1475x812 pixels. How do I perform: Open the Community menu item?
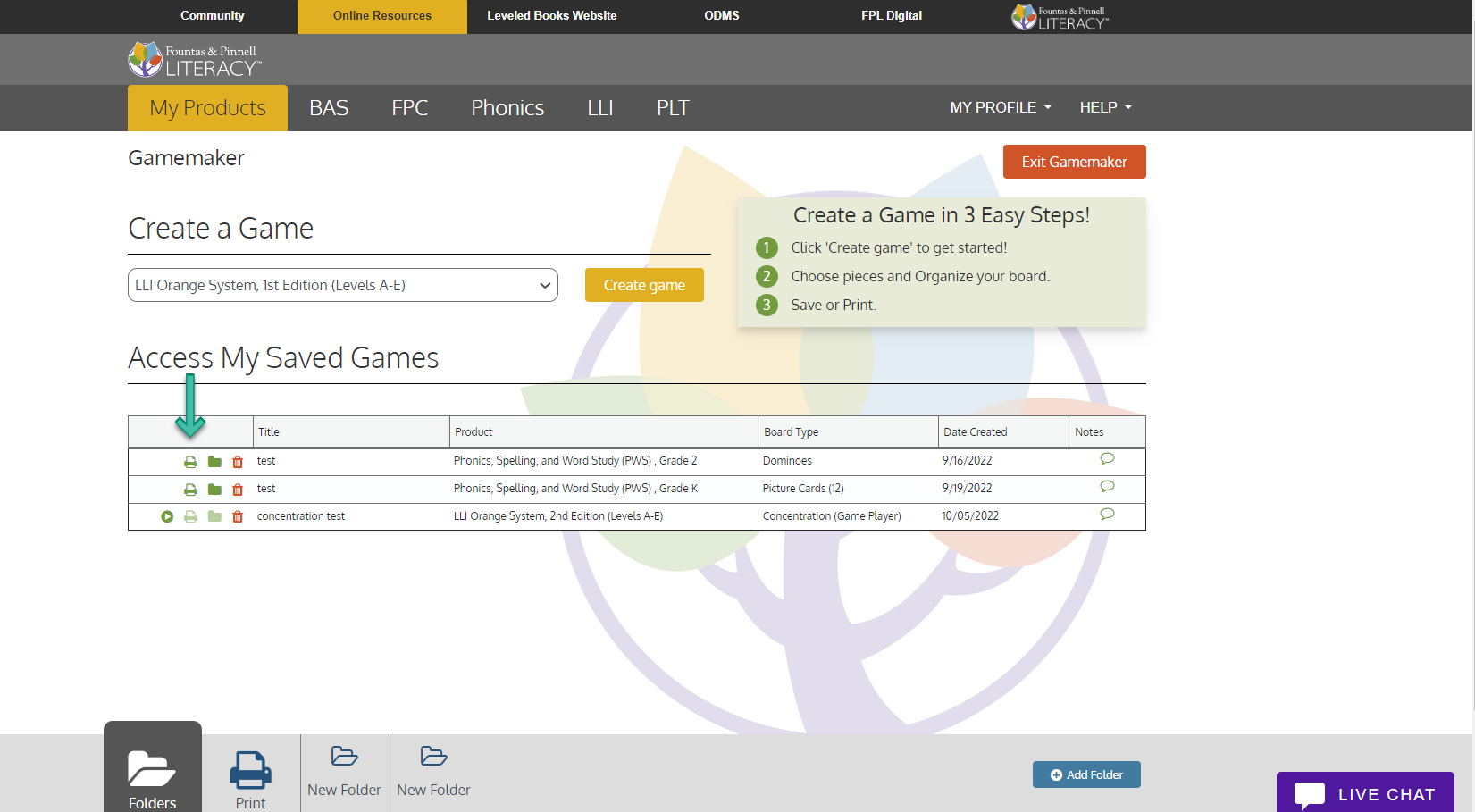212,15
